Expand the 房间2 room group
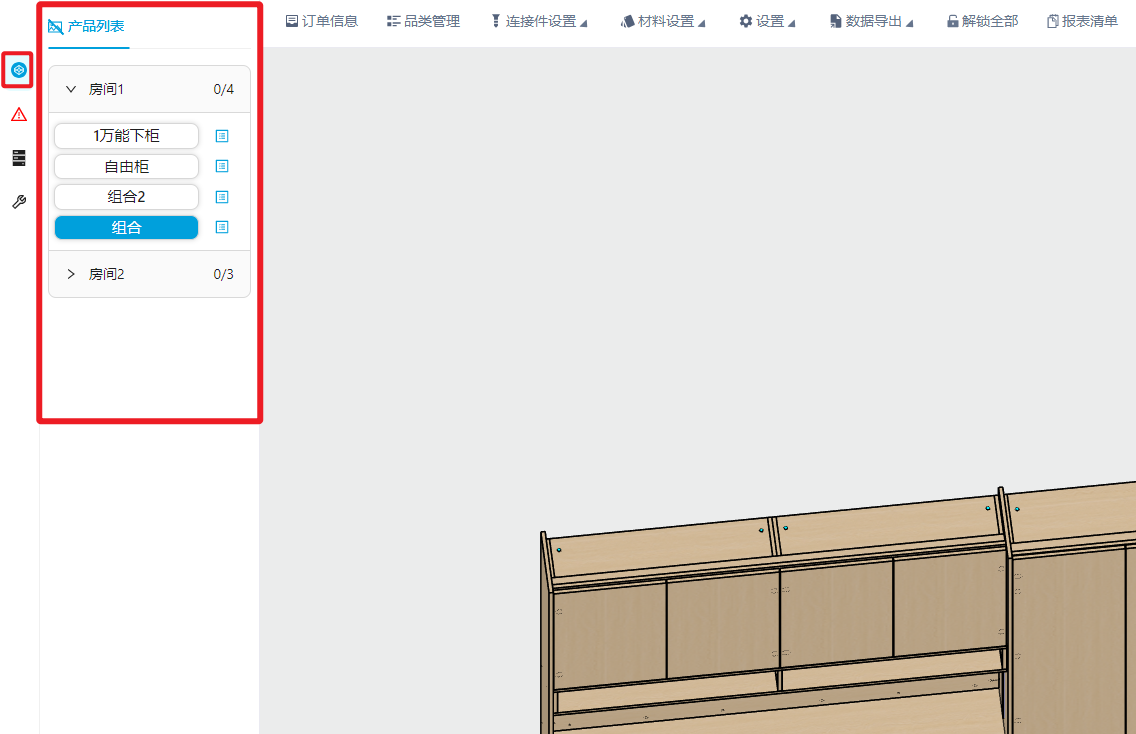 71,274
